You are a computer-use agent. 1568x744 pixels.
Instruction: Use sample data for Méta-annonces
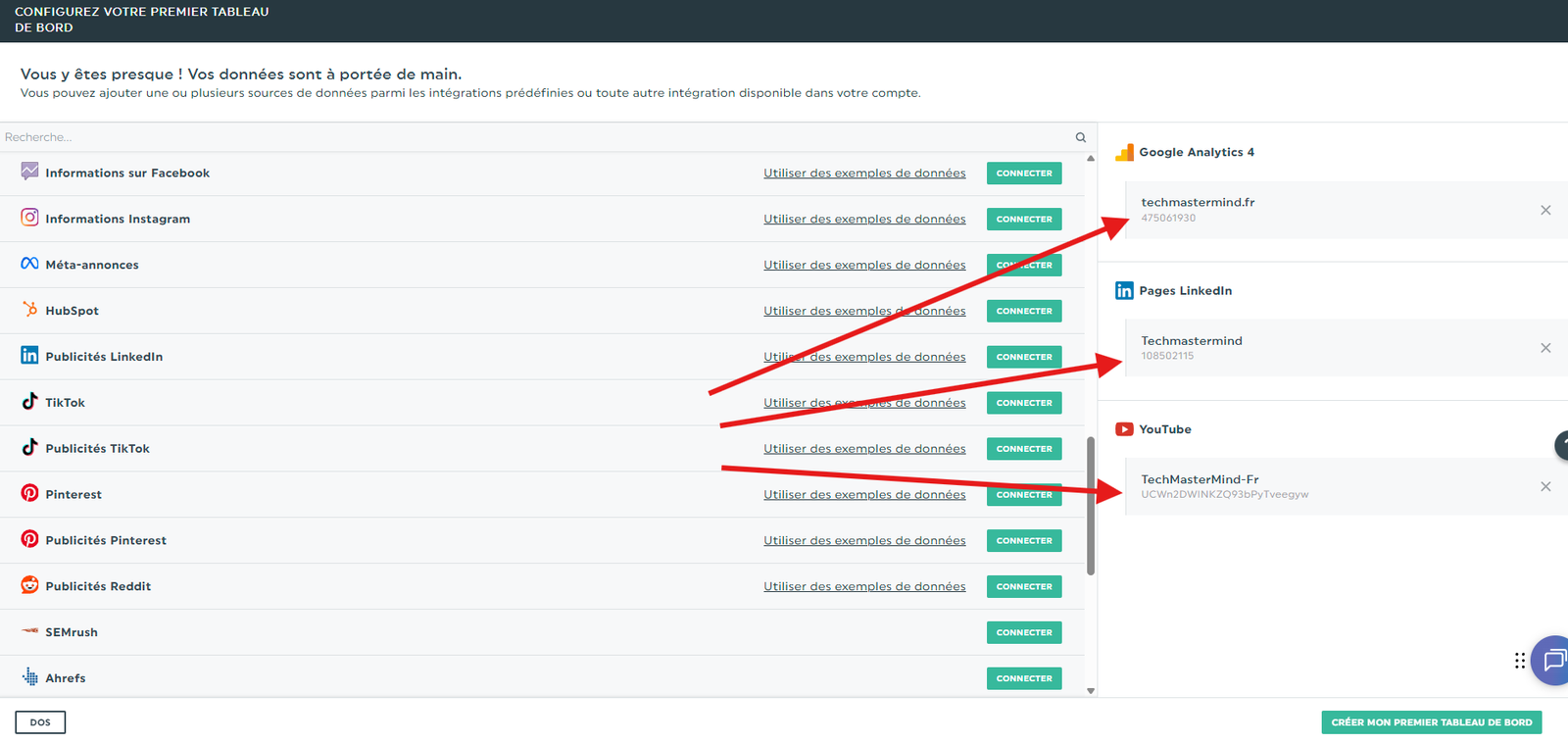point(864,265)
